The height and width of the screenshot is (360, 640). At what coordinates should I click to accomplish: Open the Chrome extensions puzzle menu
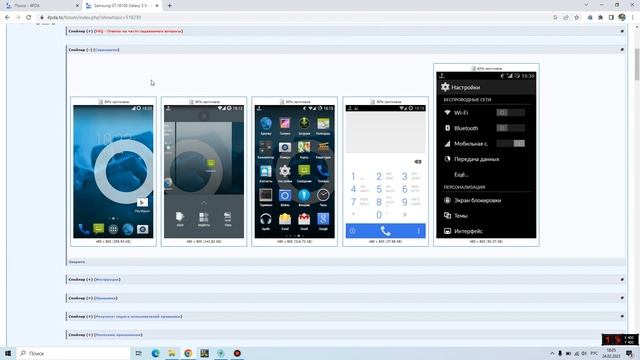click(x=600, y=18)
